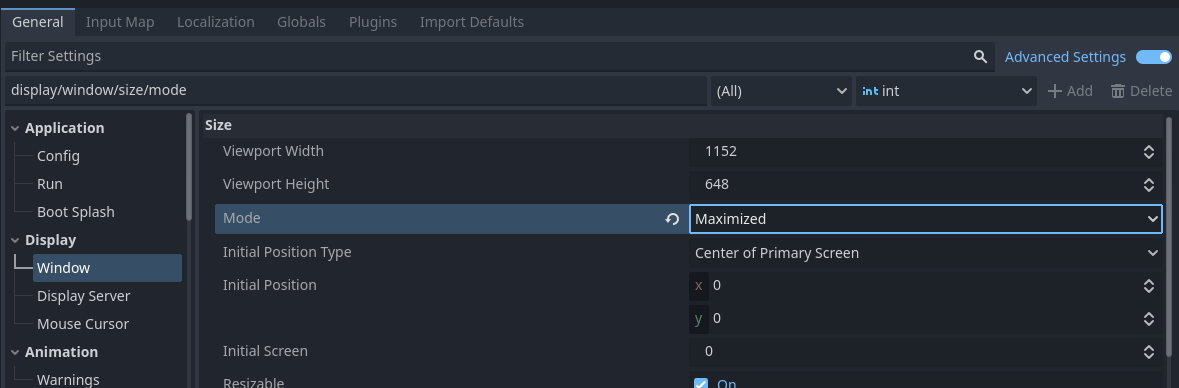Open the Mode dropdown showing Maximized
This screenshot has height=388, width=1179.
tap(926, 219)
